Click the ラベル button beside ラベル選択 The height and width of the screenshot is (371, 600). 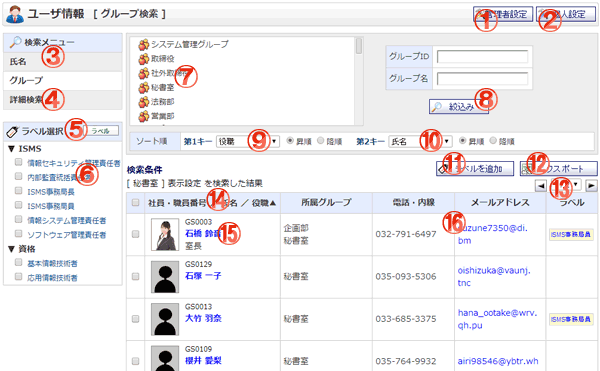[101, 131]
